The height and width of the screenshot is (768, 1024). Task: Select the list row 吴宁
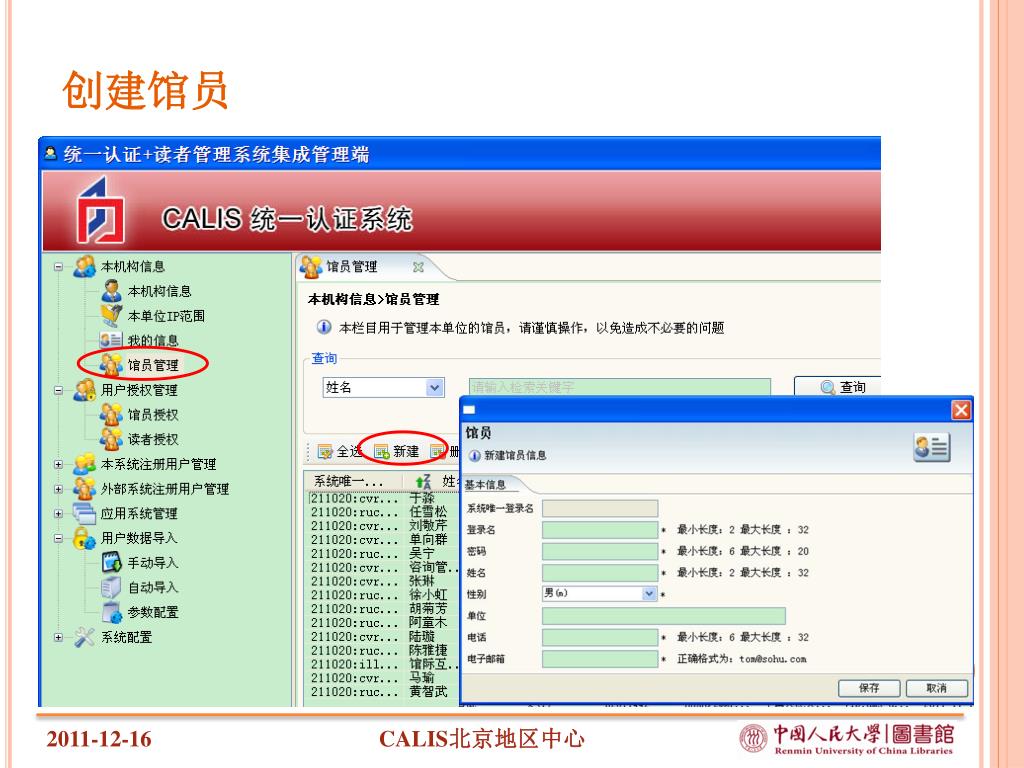pyautogui.click(x=382, y=553)
